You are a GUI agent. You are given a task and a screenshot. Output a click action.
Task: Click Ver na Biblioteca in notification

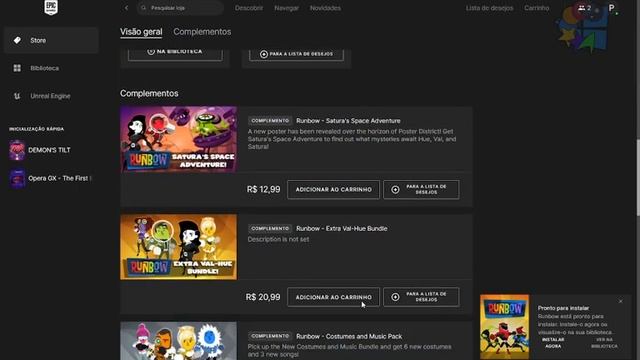pos(604,343)
